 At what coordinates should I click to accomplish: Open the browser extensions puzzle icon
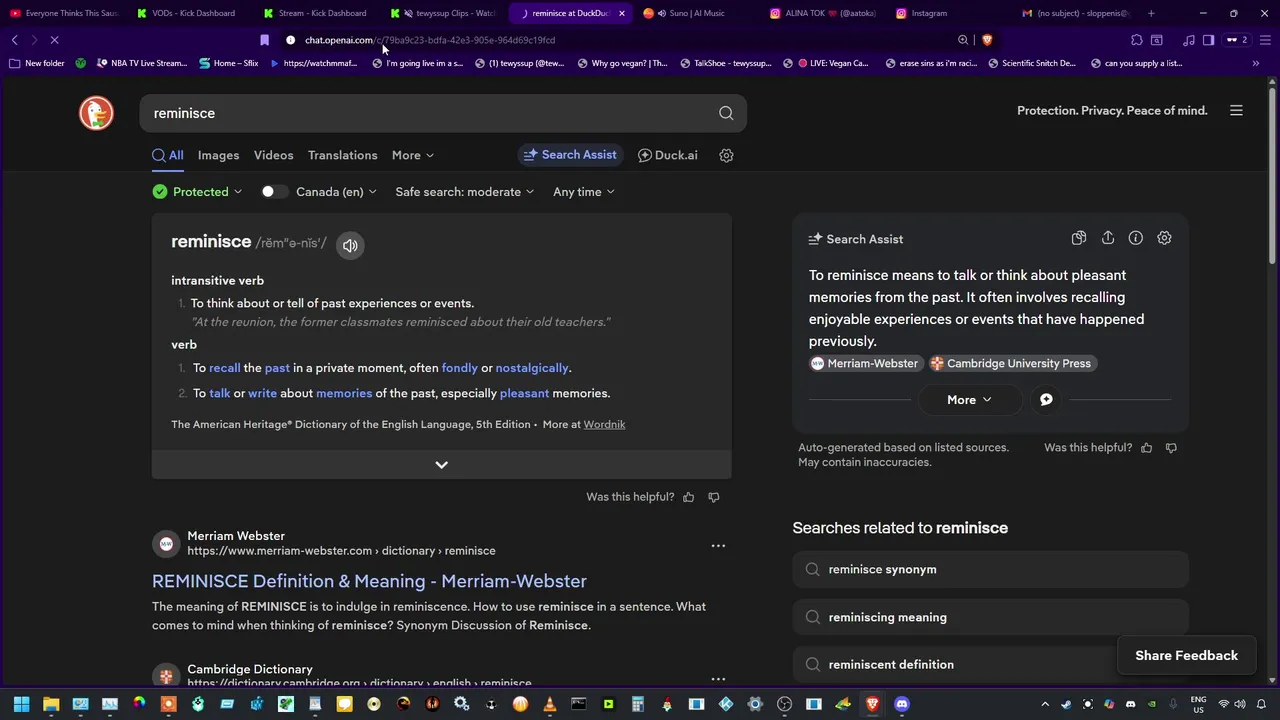[1137, 40]
